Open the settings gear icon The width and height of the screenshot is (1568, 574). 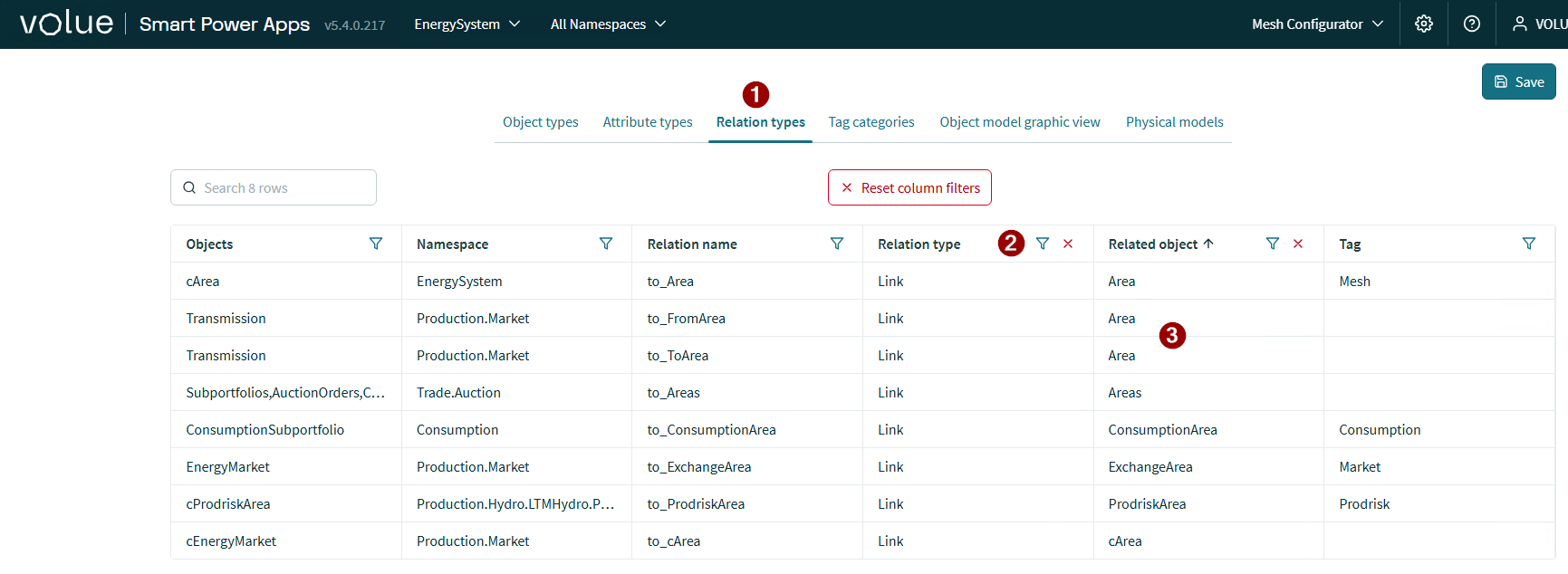[x=1424, y=24]
